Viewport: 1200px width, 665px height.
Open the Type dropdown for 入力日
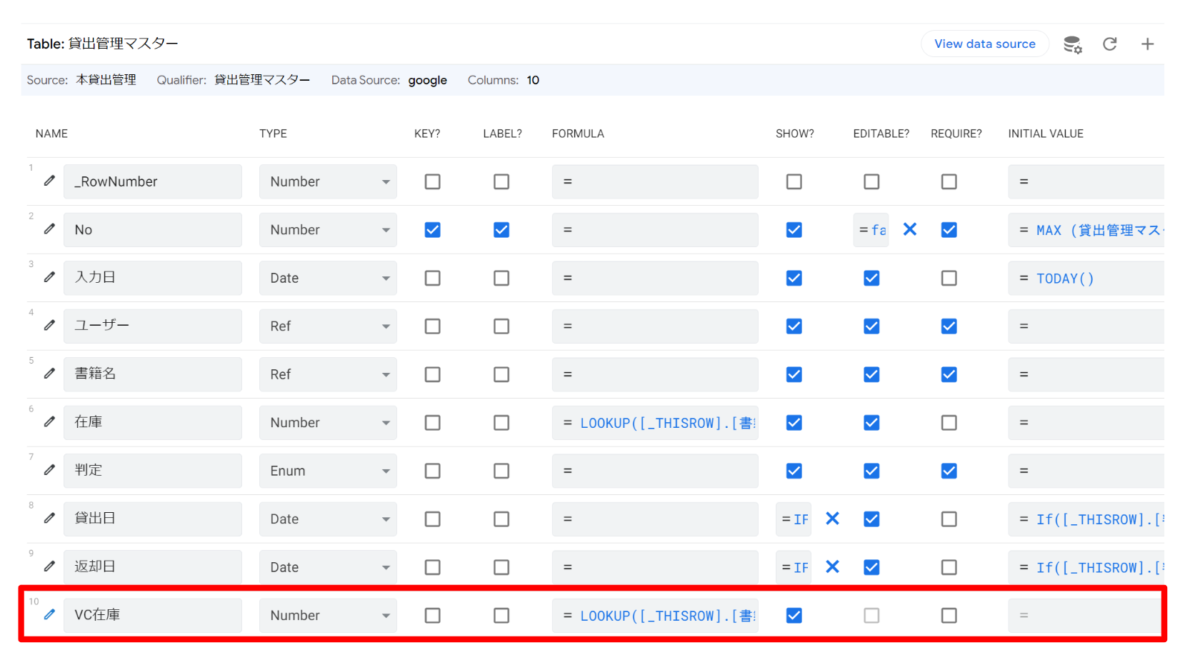pos(327,278)
